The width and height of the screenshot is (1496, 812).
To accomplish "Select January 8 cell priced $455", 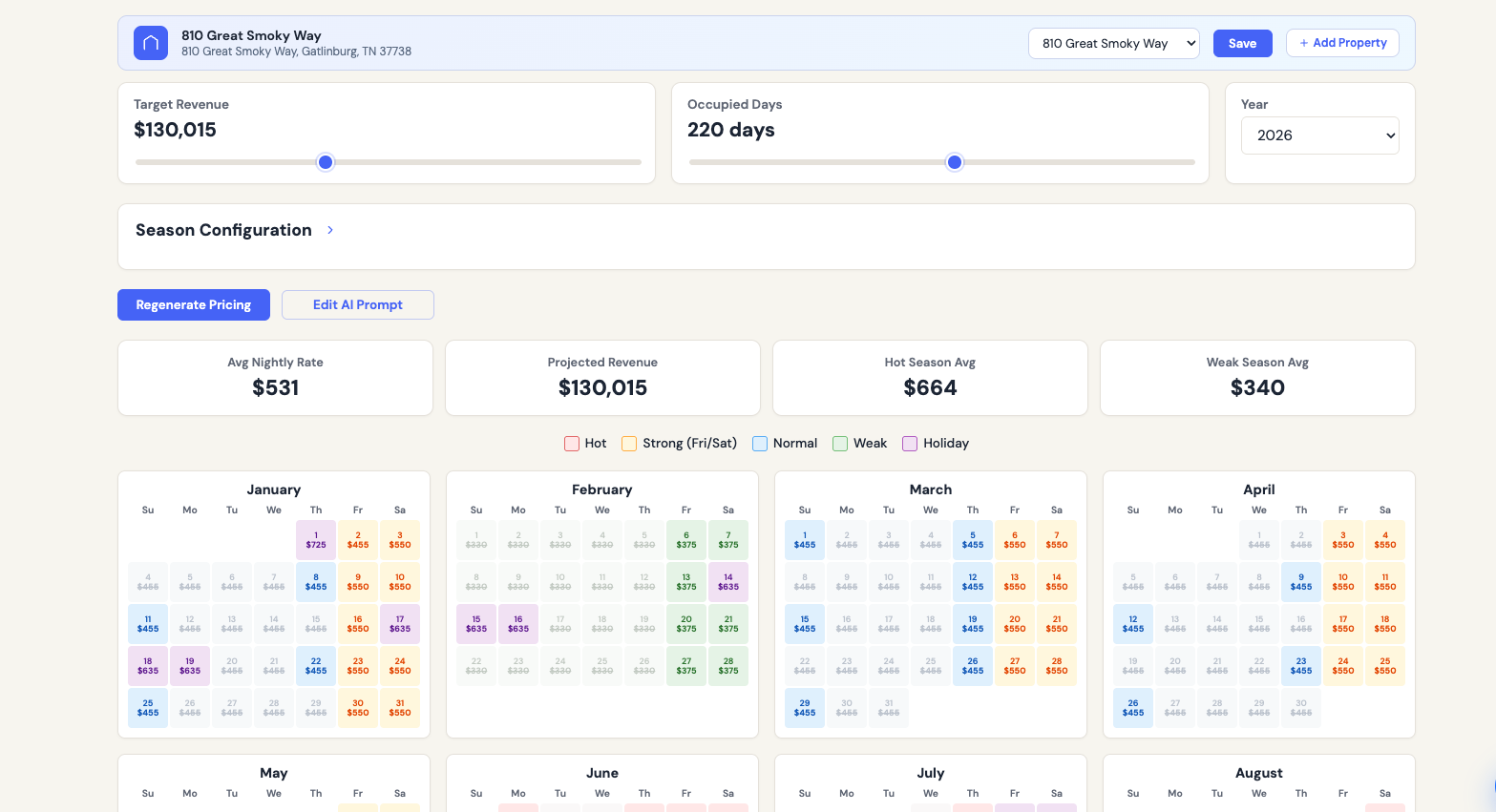I will [316, 582].
